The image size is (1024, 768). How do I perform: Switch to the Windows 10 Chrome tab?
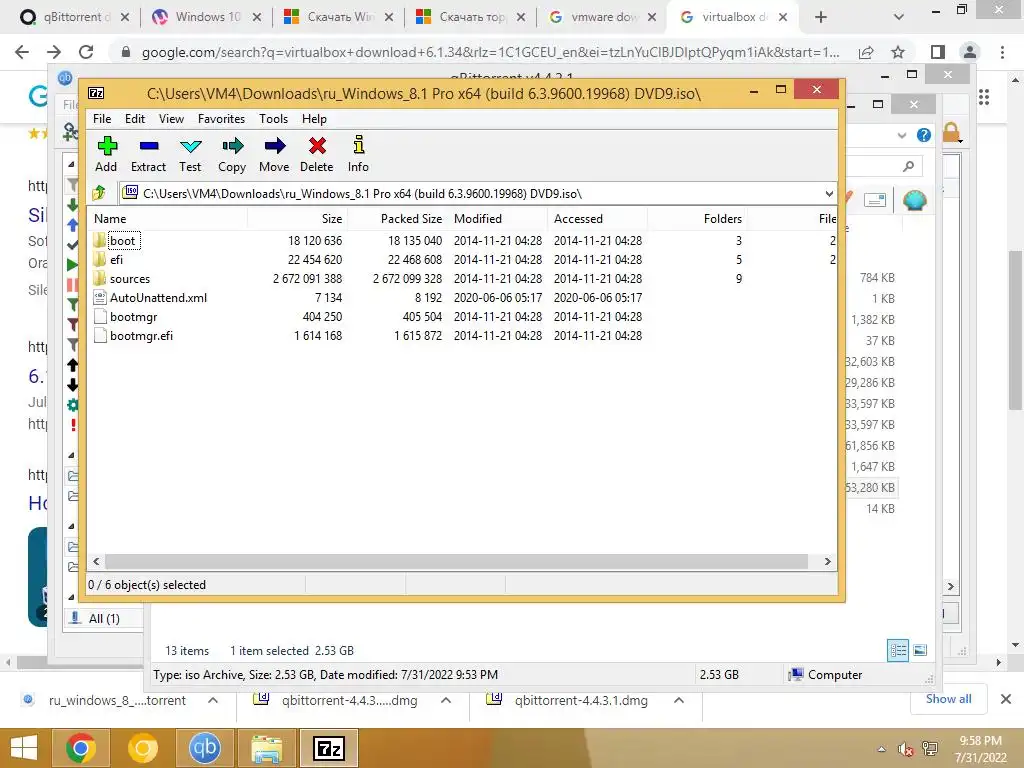coord(206,17)
